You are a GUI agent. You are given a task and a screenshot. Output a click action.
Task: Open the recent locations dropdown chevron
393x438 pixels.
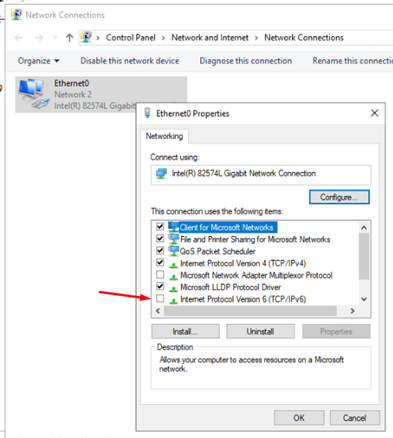click(55, 38)
